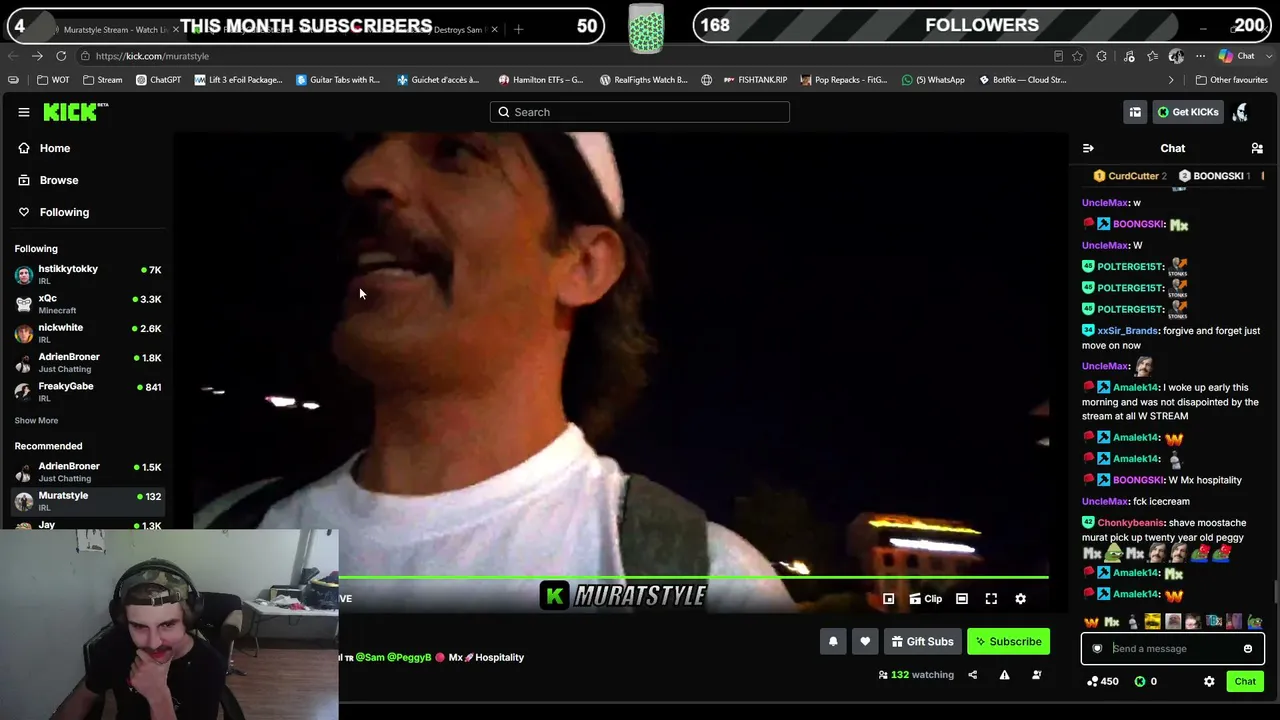This screenshot has height=720, width=1280.
Task: Open the chat users list icon
Action: (x=1257, y=148)
